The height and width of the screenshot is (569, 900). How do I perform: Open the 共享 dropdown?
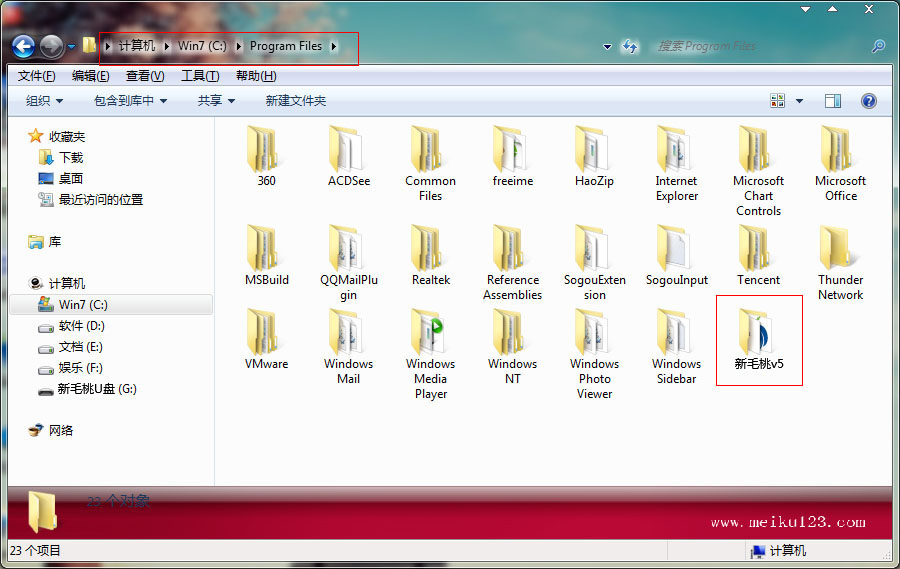click(x=216, y=101)
